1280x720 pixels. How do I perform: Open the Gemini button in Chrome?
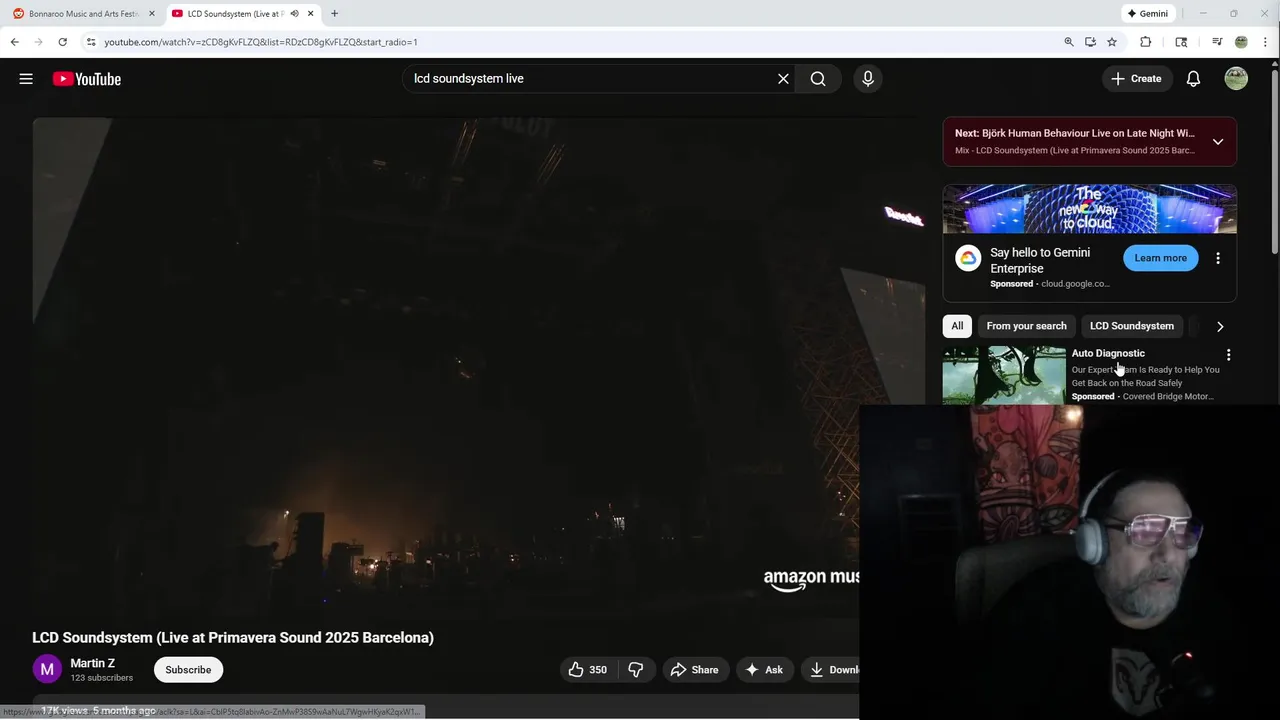click(1147, 14)
